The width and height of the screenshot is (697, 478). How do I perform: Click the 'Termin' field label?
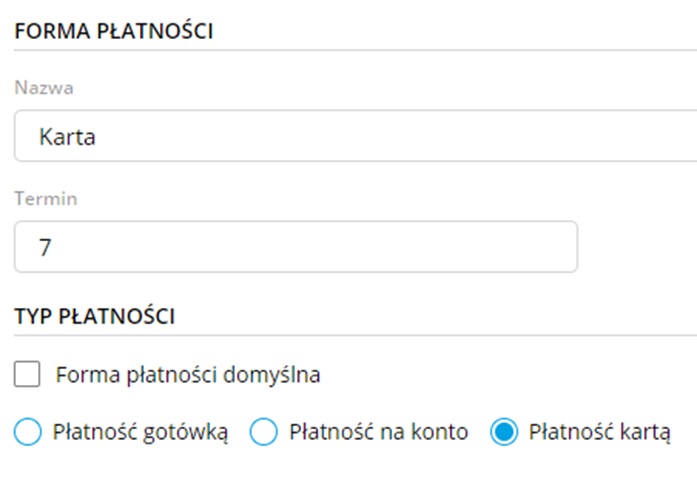tap(46, 199)
